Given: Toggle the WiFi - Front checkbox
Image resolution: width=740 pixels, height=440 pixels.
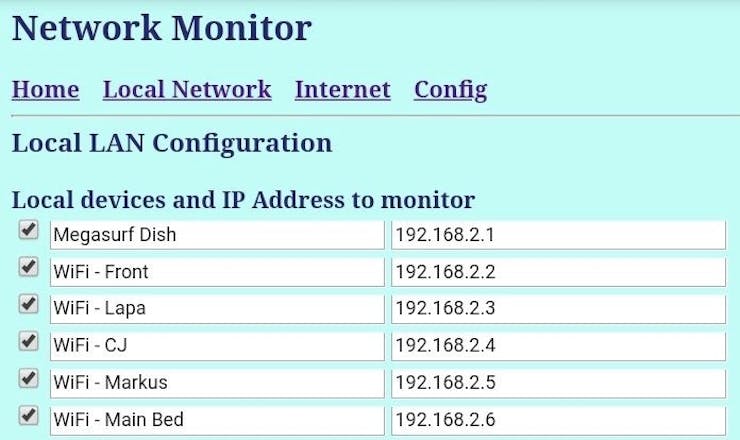Looking at the screenshot, I should 28,268.
